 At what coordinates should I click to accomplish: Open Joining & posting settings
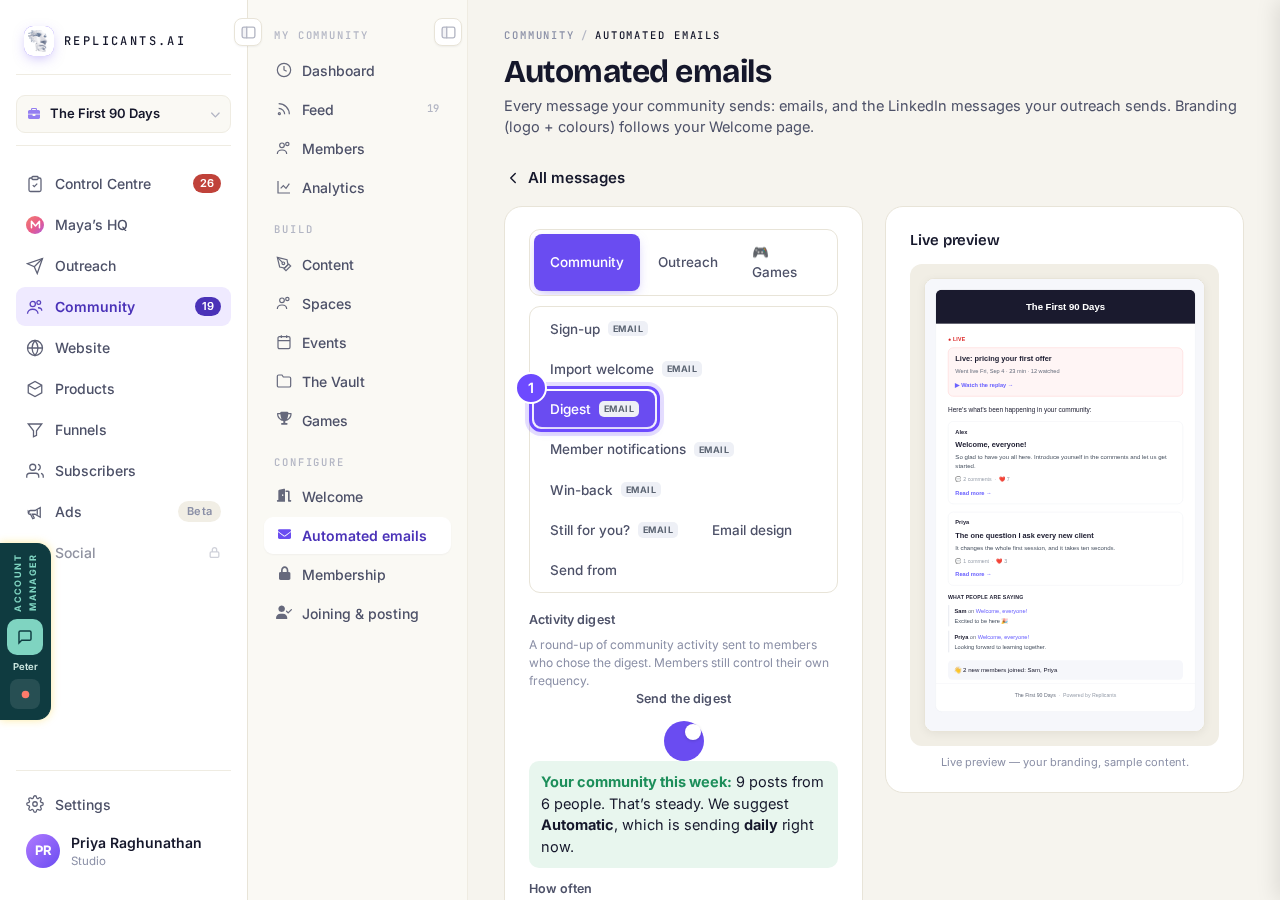coord(357,614)
